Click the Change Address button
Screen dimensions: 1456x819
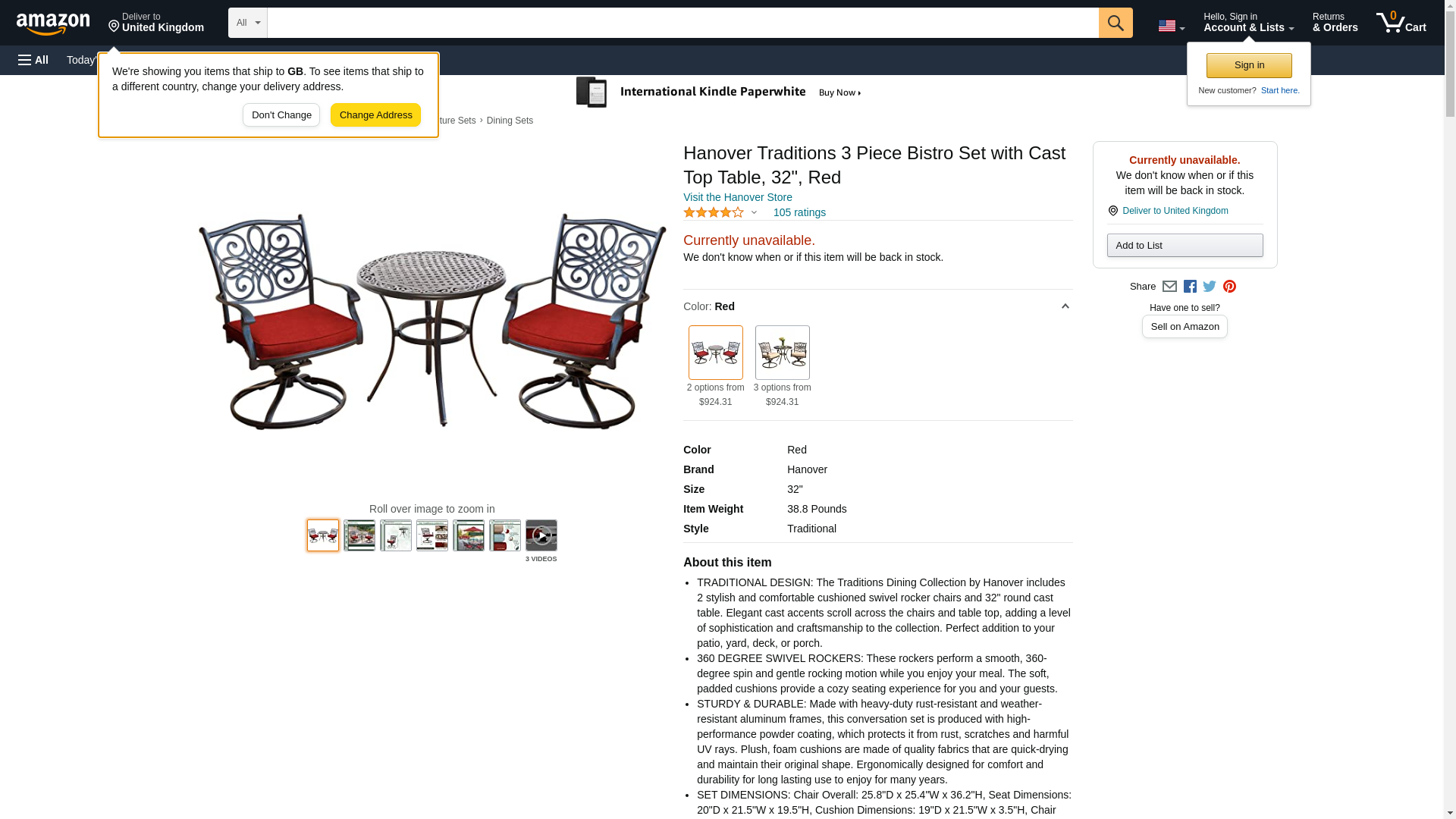point(375,115)
